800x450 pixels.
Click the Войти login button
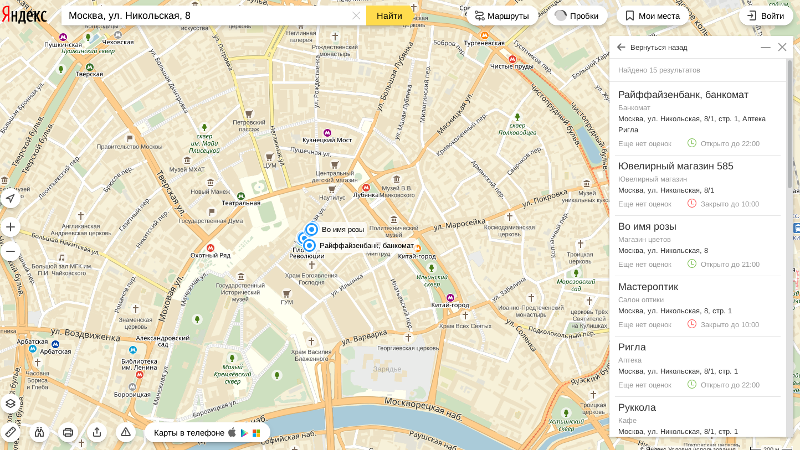pyautogui.click(x=766, y=16)
